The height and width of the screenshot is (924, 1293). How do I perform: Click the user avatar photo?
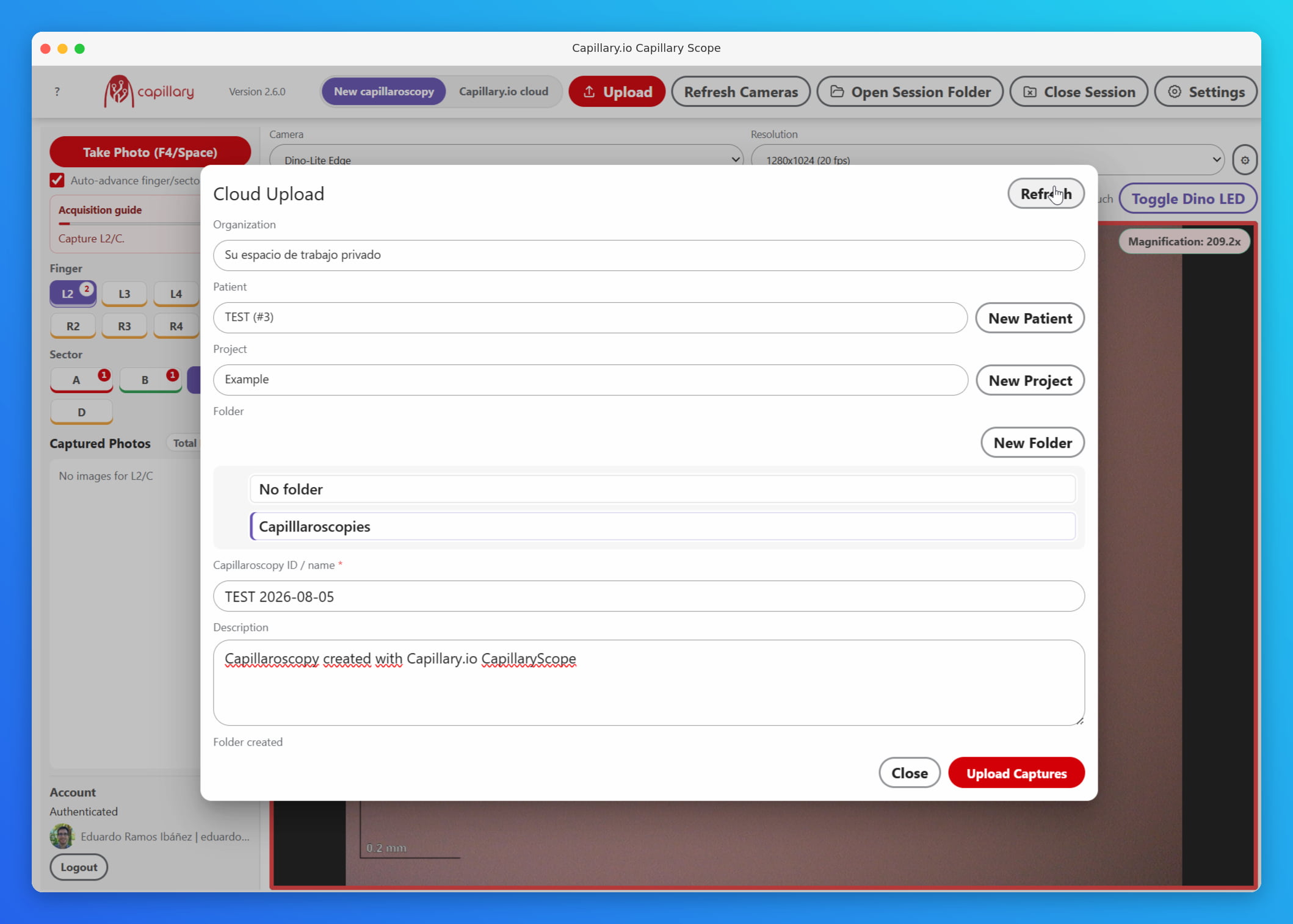[62, 836]
